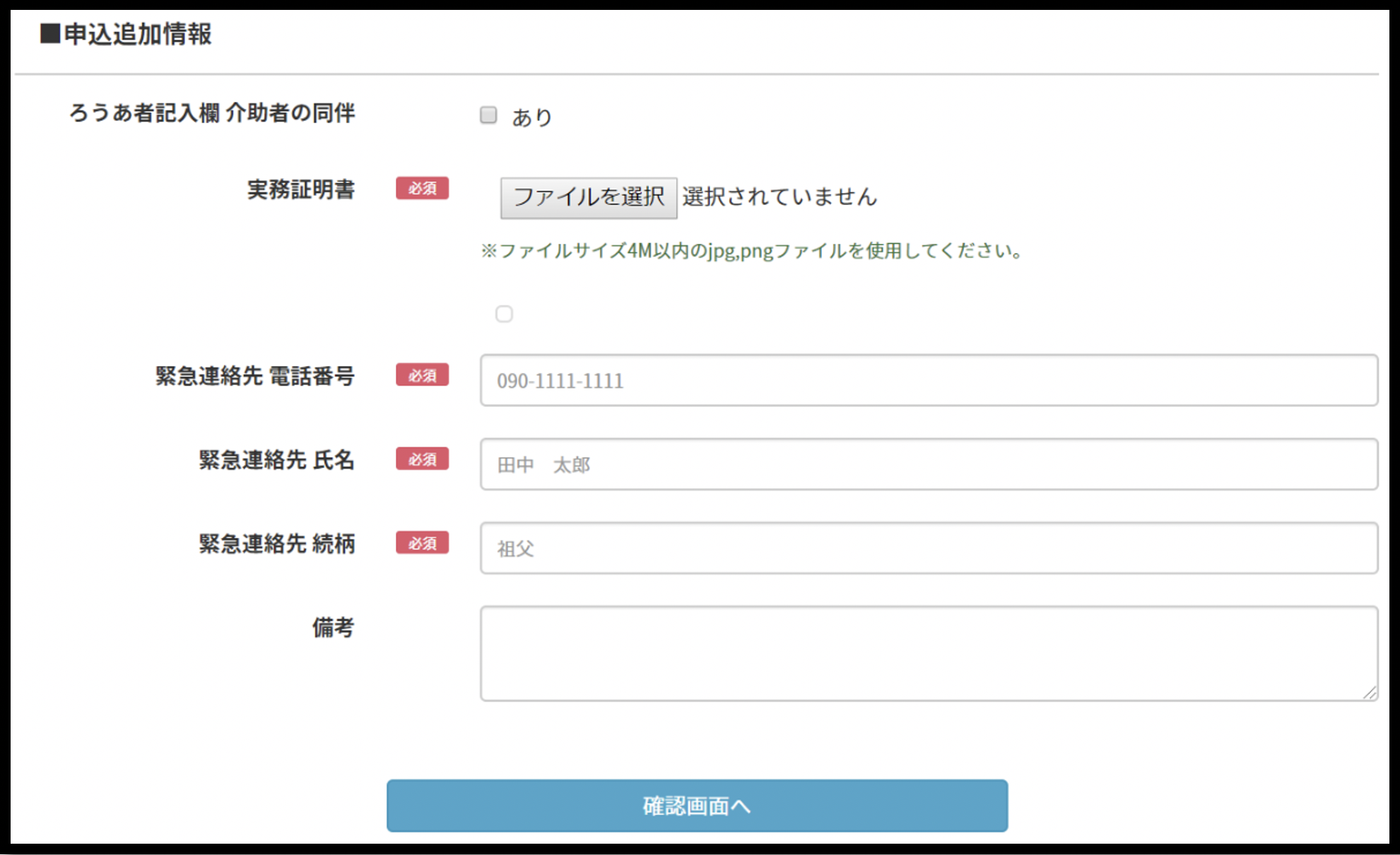Tick the unlabeled checkbox below file note
1400x855 pixels.
pyautogui.click(x=504, y=314)
